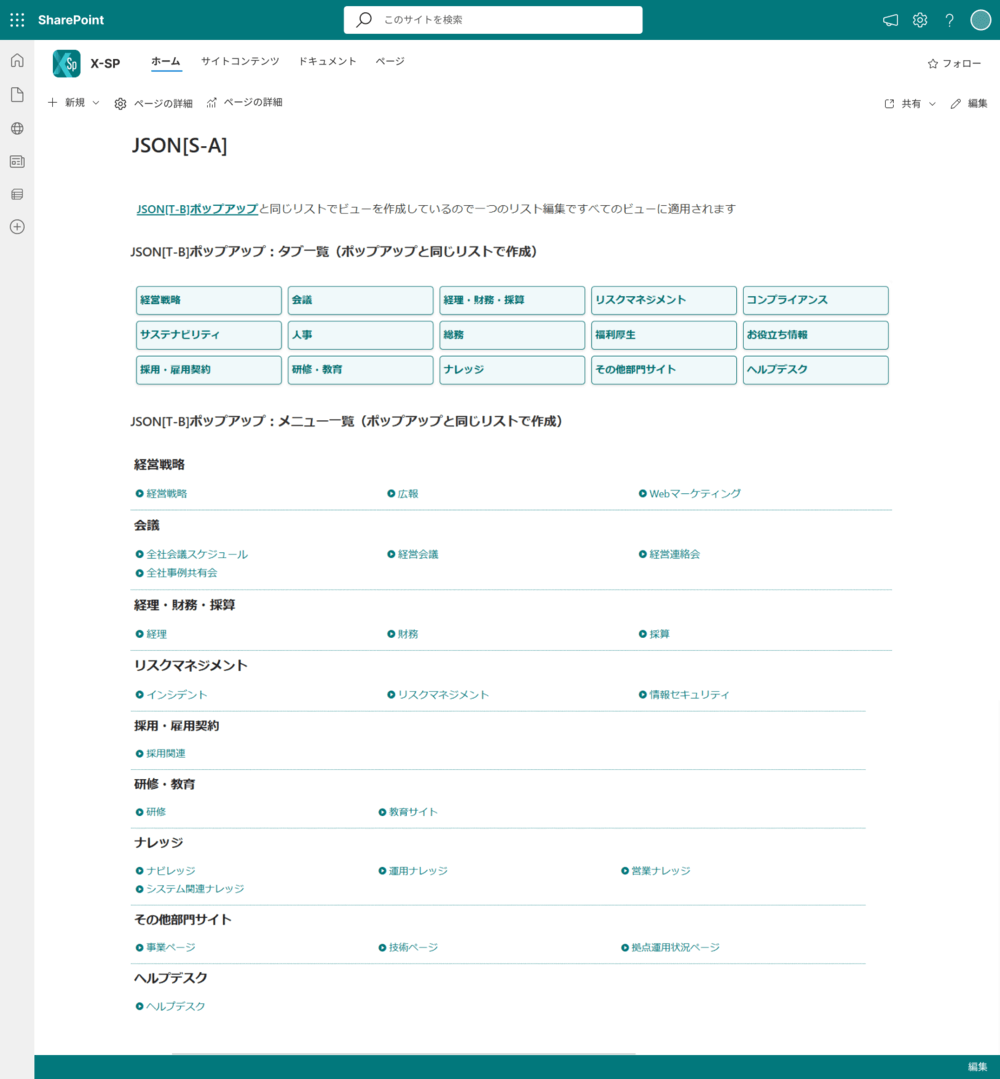
Task: Click the pencil edit icon
Action: pyautogui.click(x=955, y=103)
